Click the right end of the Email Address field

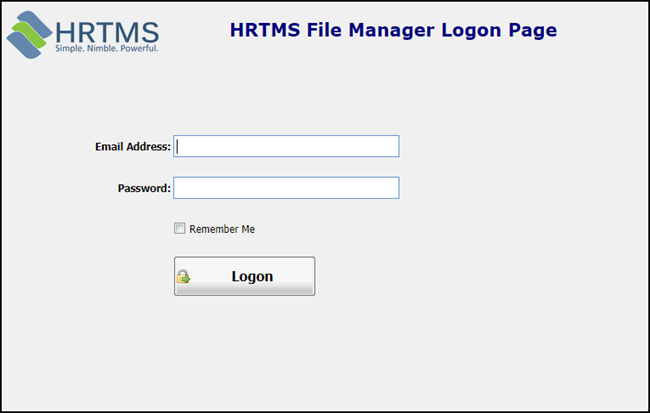[392, 146]
